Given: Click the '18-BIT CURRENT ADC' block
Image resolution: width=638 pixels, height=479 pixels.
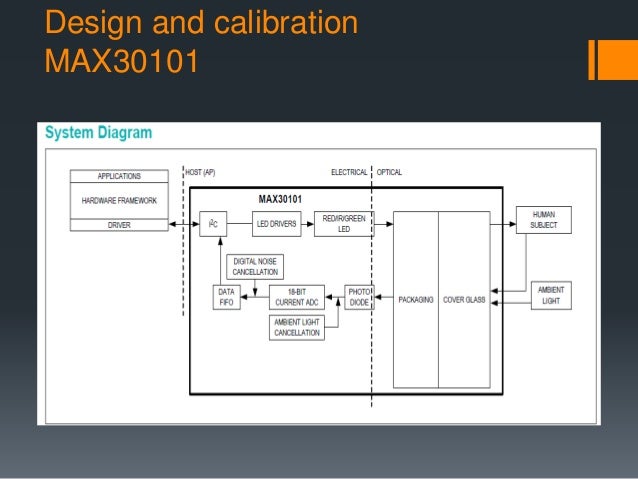Looking at the screenshot, I should tap(297, 297).
